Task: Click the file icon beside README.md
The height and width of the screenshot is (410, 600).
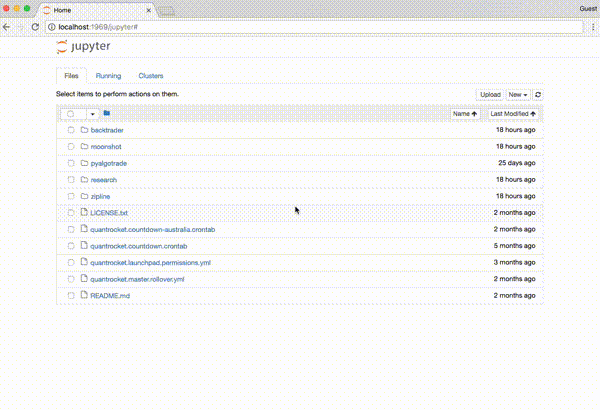Action: pyautogui.click(x=84, y=295)
